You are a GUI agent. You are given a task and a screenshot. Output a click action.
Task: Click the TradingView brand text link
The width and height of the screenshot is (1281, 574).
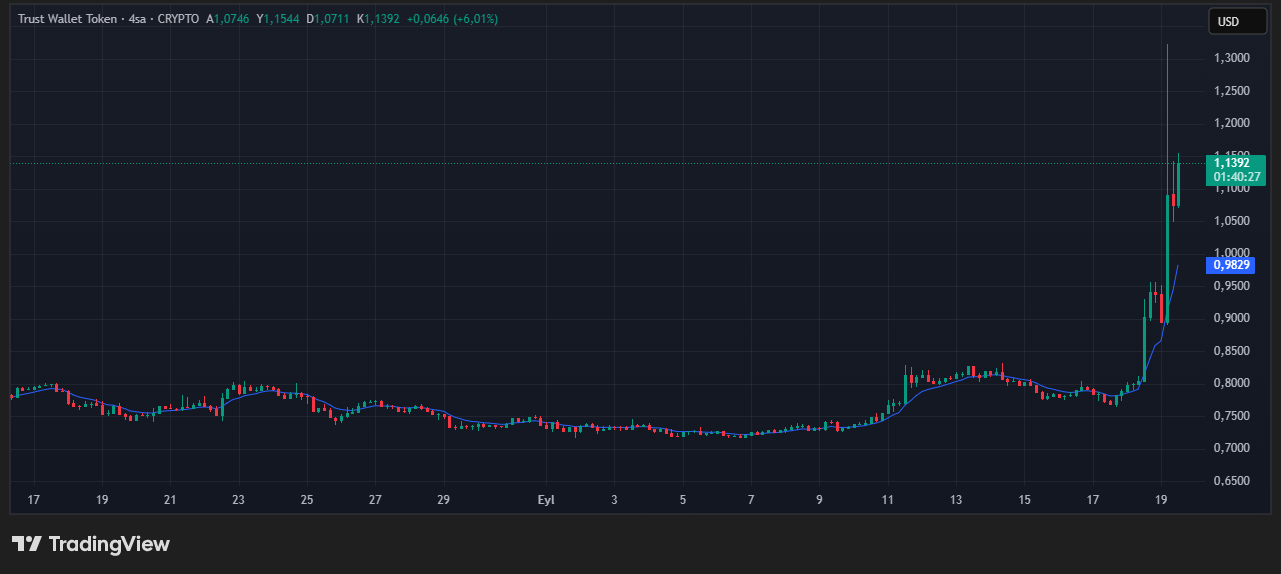coord(109,544)
